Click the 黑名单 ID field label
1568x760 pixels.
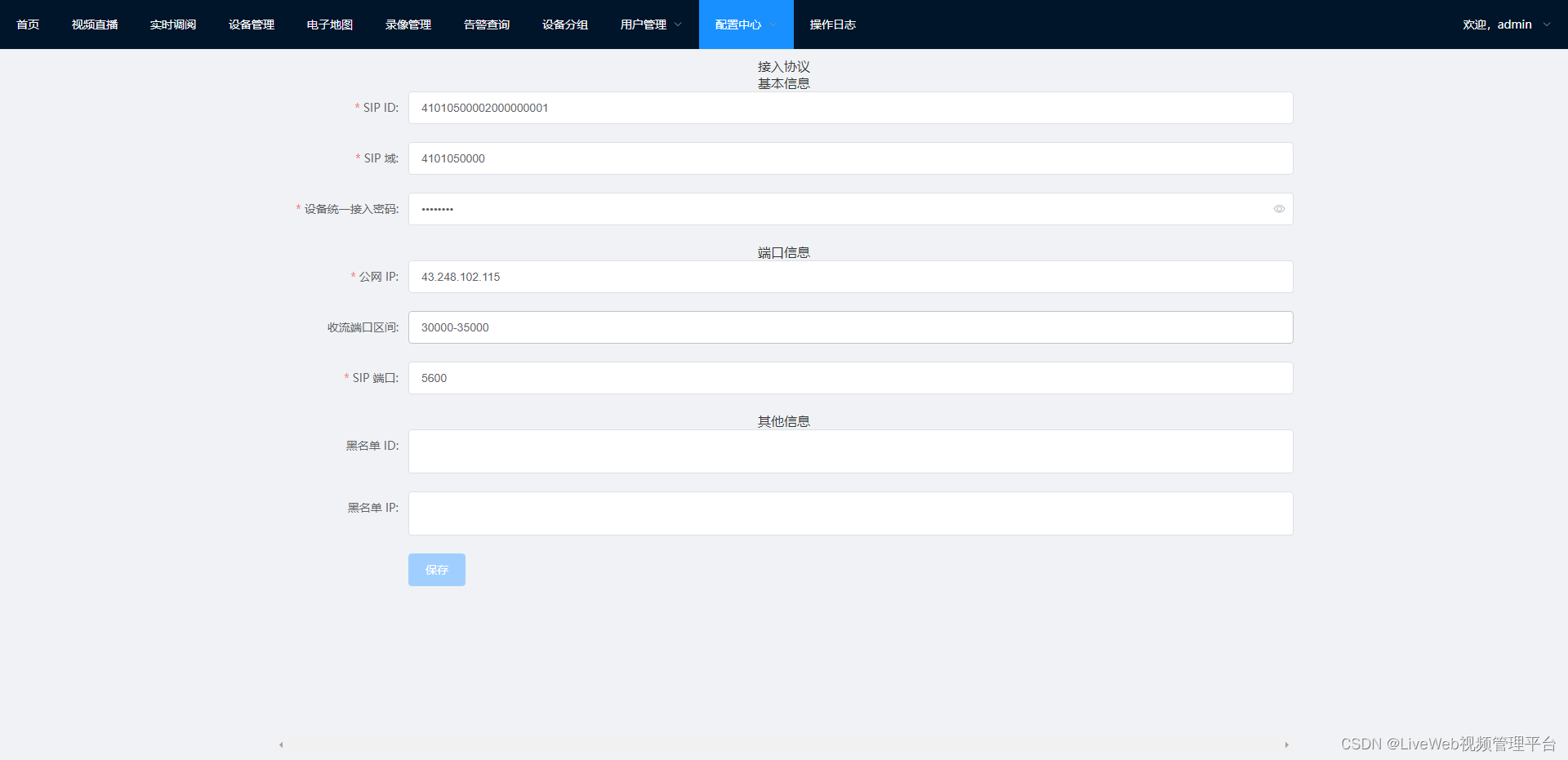[x=372, y=446]
